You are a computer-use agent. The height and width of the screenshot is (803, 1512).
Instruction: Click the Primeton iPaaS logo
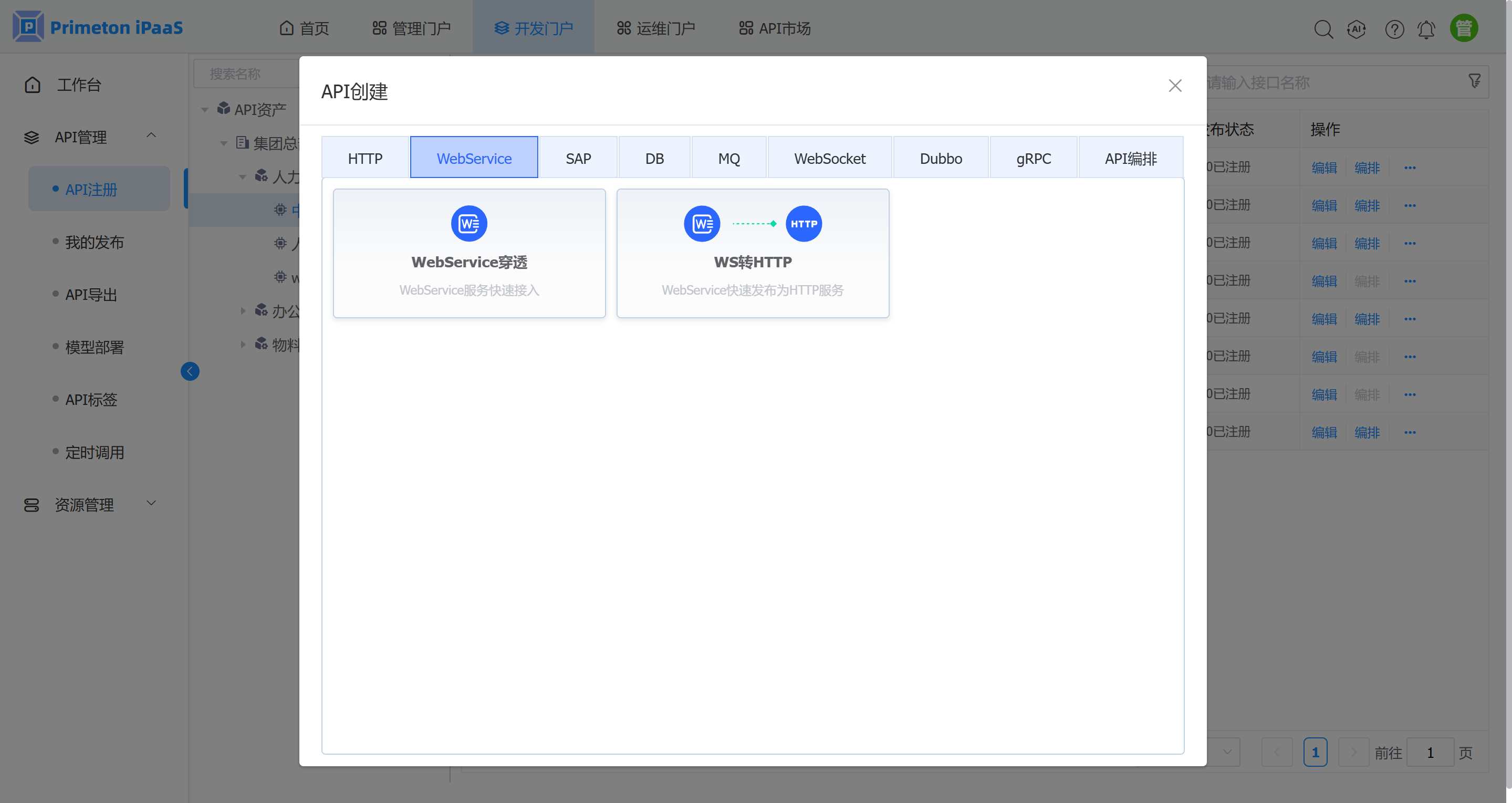[x=98, y=28]
